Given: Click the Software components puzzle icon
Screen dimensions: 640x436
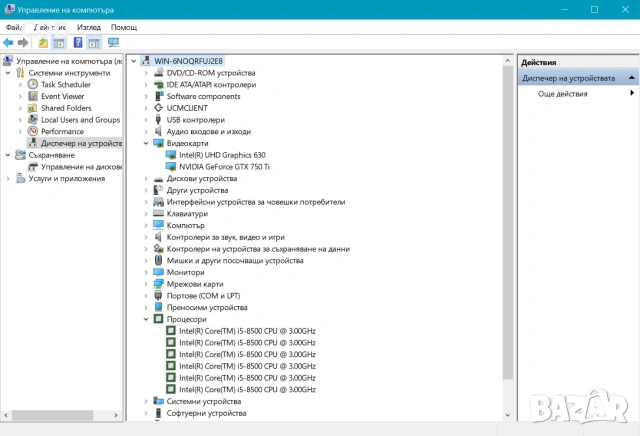Looking at the screenshot, I should 158,96.
